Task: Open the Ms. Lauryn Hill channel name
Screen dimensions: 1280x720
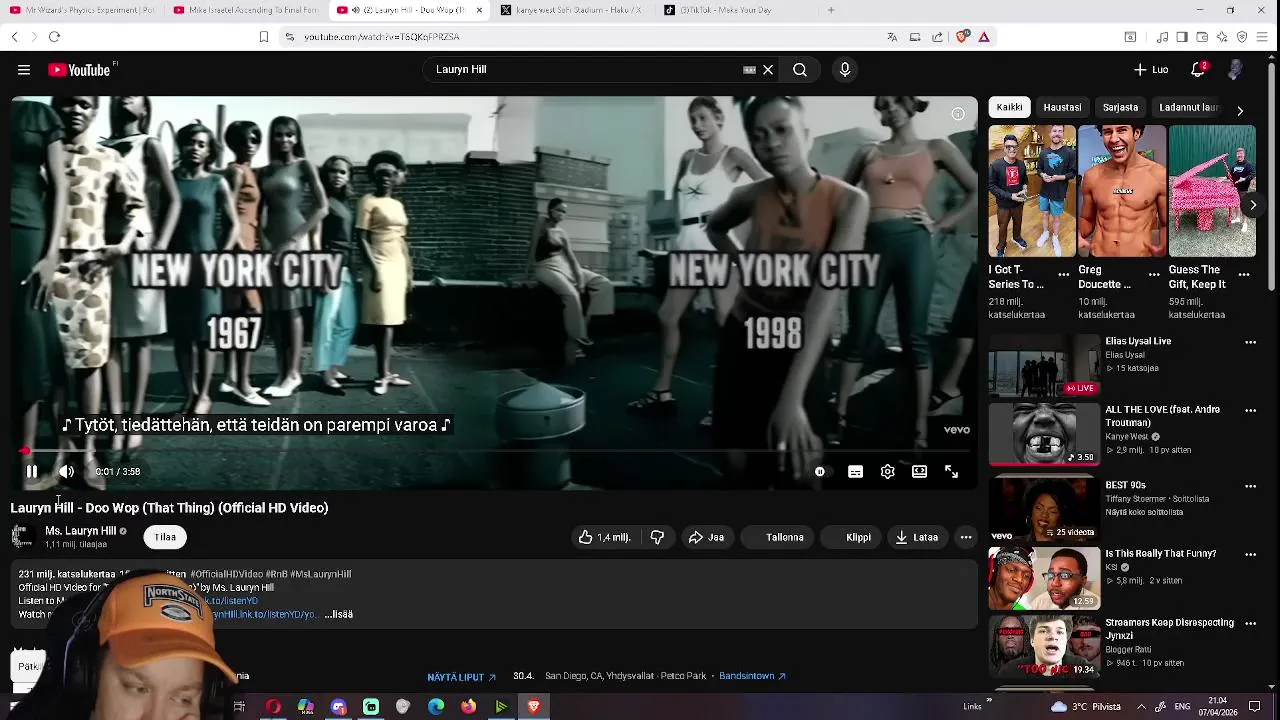Action: (x=80, y=530)
